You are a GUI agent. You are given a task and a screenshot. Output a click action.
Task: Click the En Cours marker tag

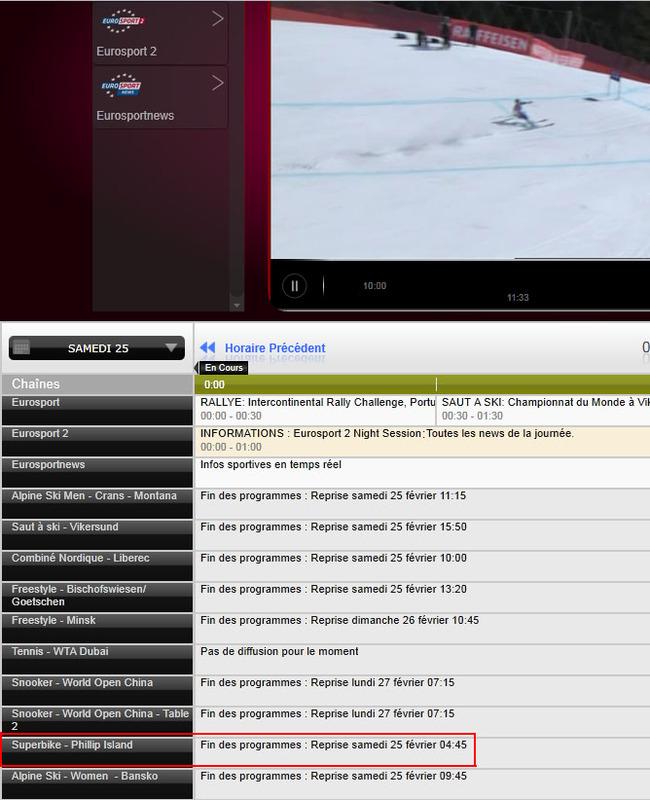tap(223, 367)
